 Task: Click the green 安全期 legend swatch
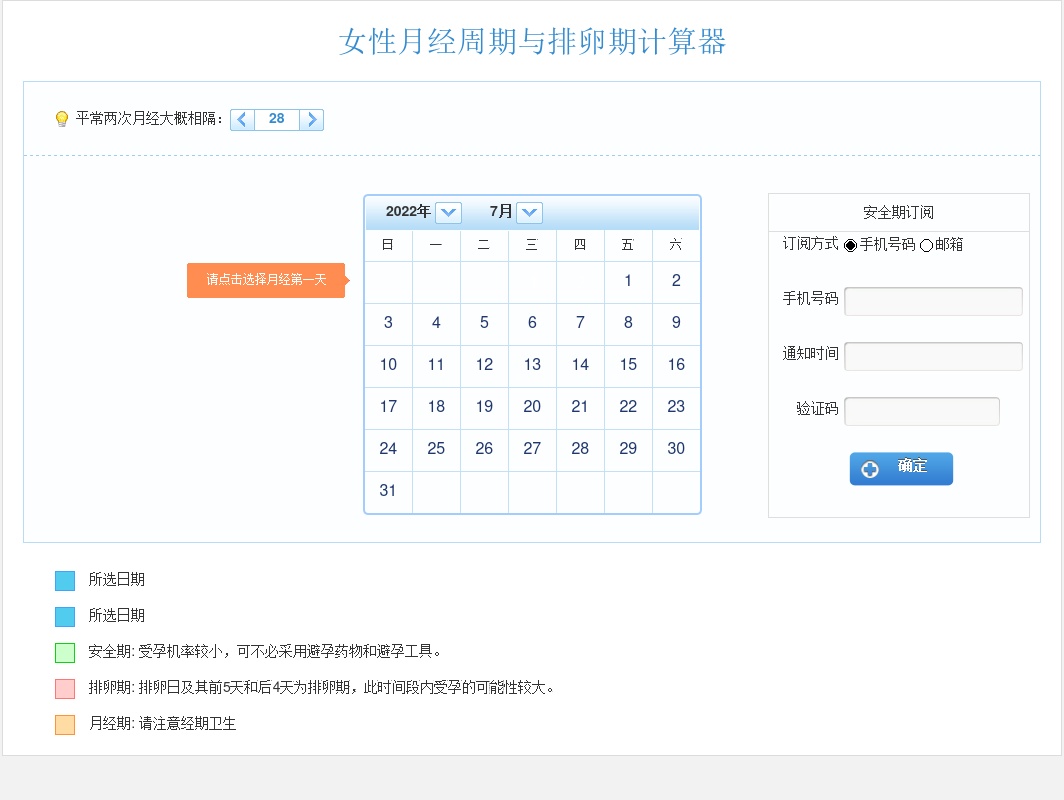point(65,653)
